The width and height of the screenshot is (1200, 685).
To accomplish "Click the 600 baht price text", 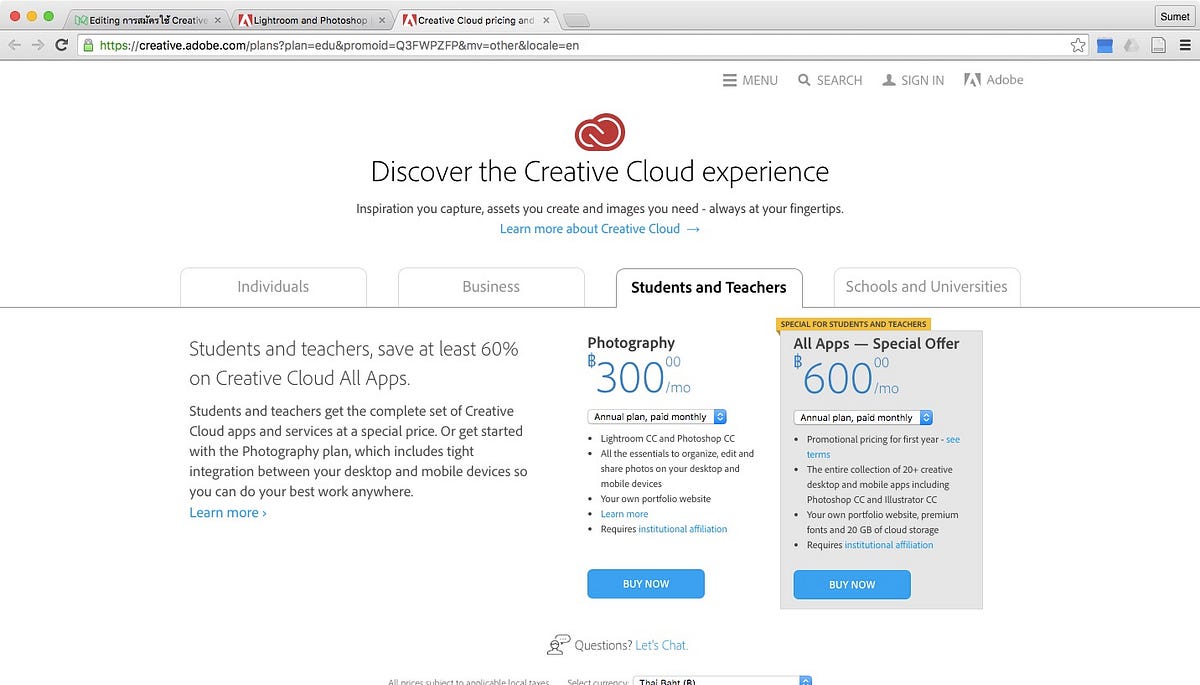I will (846, 377).
